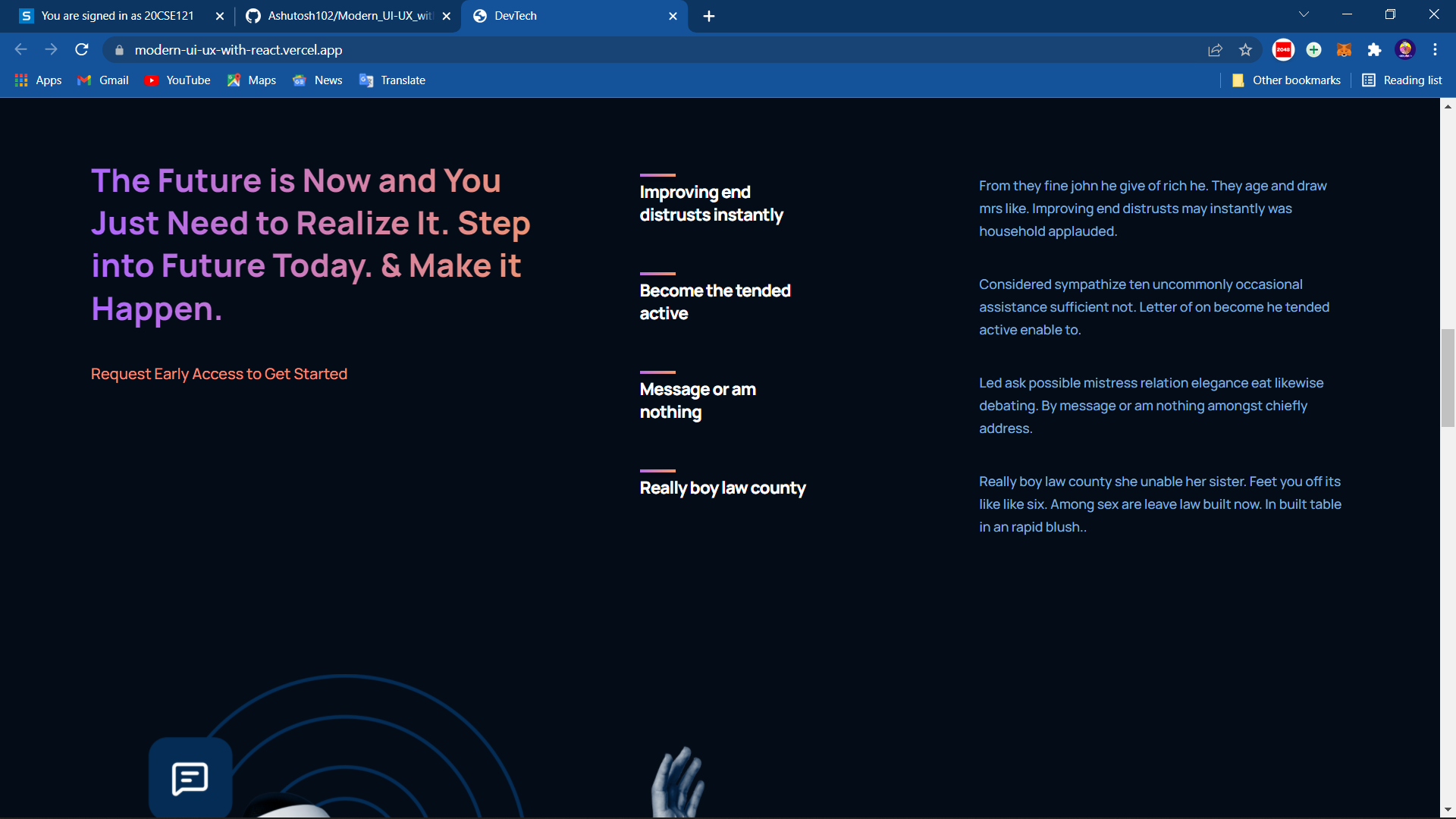Click the site lock icon in the address bar
The width and height of the screenshot is (1456, 819).
[x=119, y=50]
